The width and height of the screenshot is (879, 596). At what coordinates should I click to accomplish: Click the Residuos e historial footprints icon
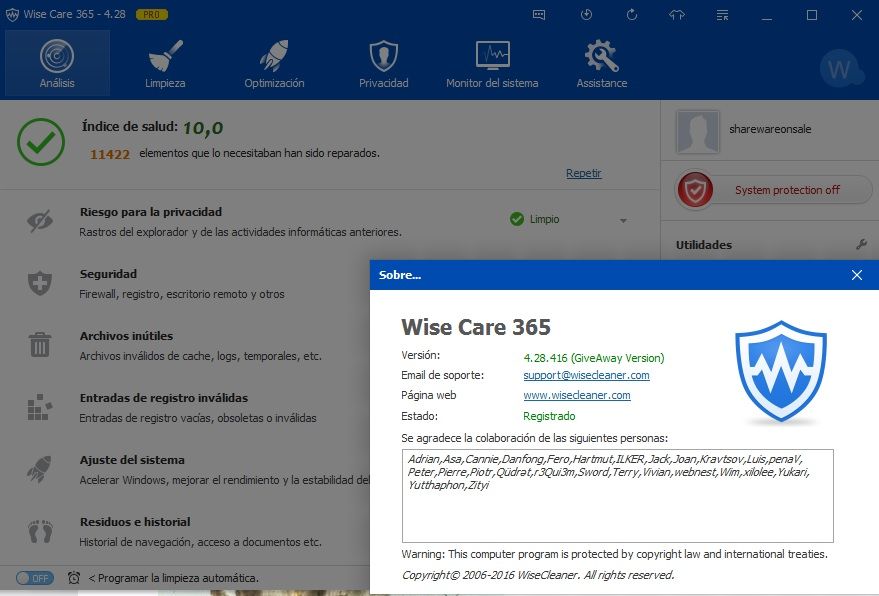(40, 531)
